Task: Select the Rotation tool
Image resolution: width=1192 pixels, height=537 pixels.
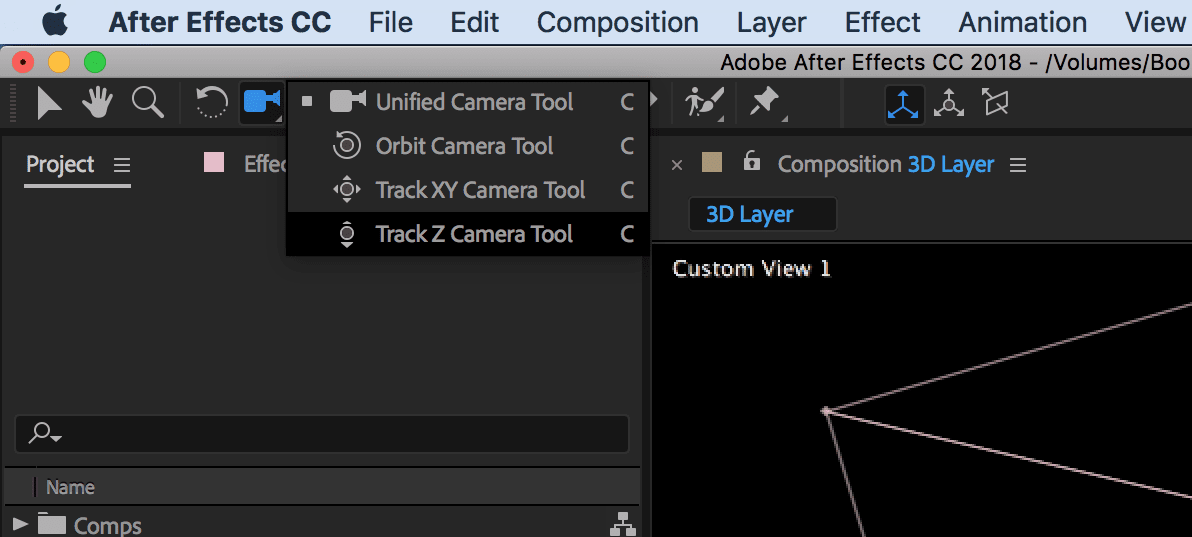Action: (211, 102)
